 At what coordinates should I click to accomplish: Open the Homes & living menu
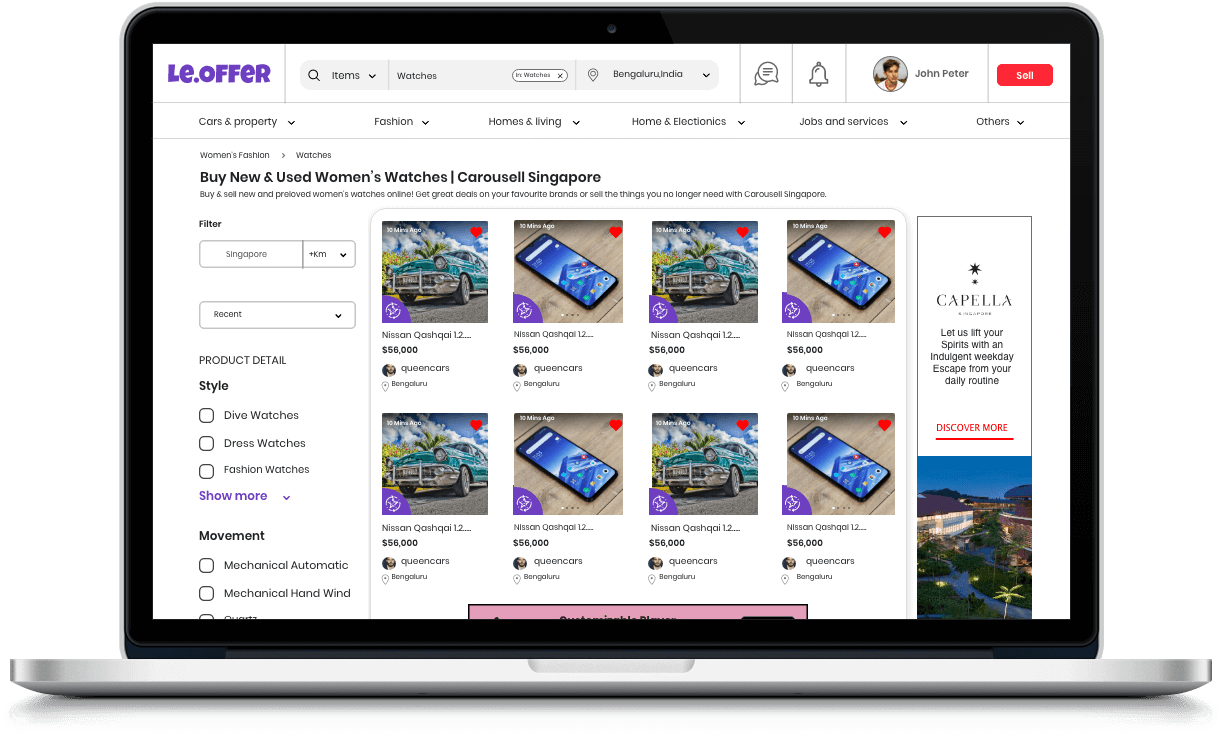534,122
